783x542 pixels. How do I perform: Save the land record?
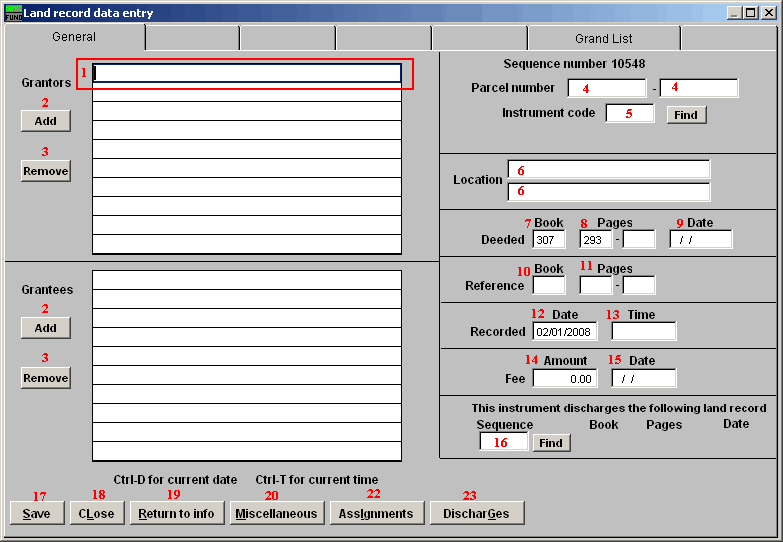tap(36, 514)
